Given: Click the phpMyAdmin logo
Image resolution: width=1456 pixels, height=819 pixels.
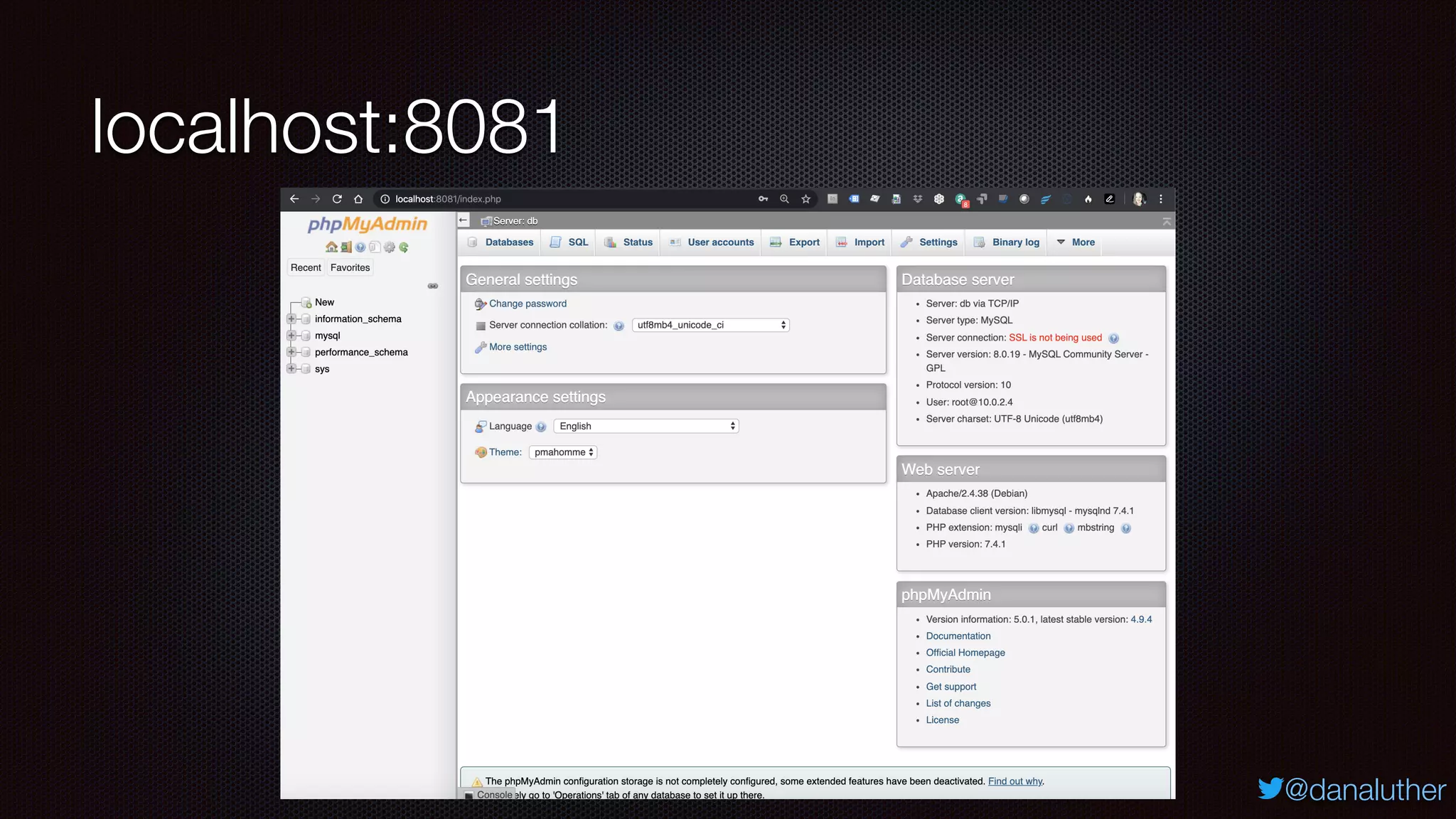Looking at the screenshot, I should pyautogui.click(x=368, y=224).
